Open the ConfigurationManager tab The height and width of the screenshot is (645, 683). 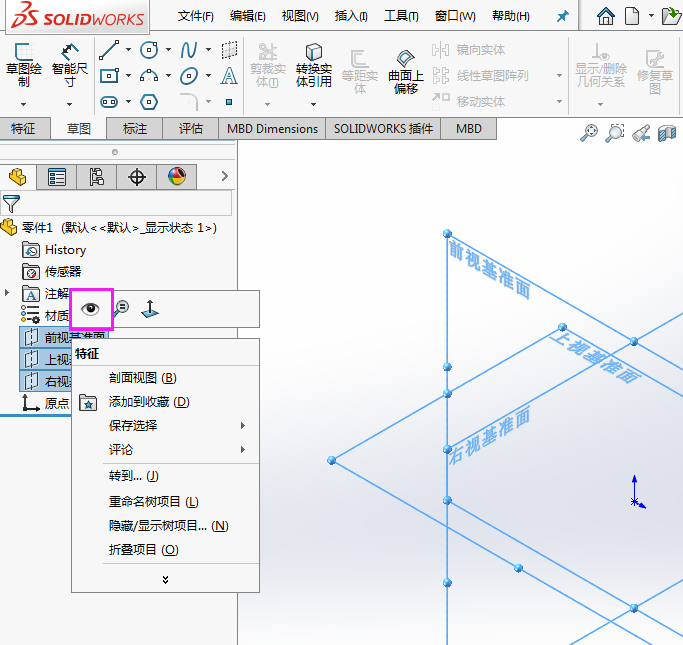click(x=97, y=177)
